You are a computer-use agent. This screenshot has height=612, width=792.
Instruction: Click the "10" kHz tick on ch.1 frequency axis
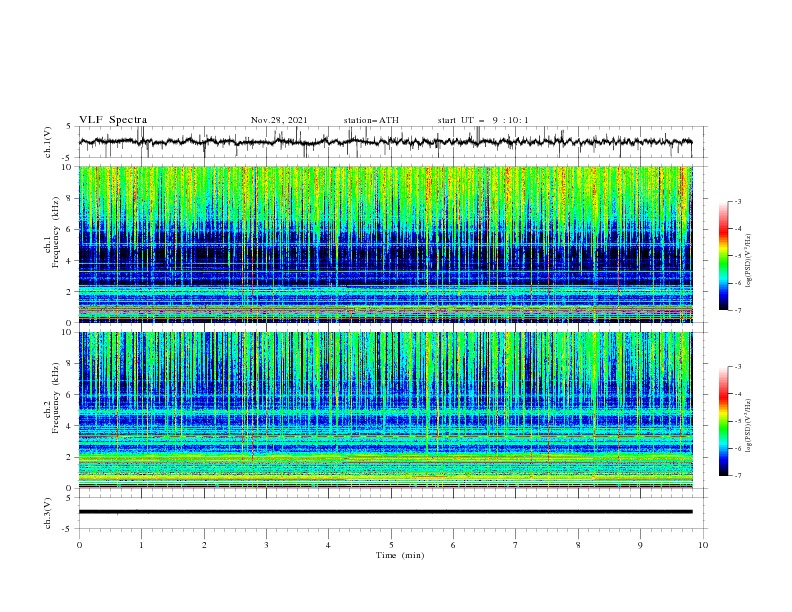66,167
